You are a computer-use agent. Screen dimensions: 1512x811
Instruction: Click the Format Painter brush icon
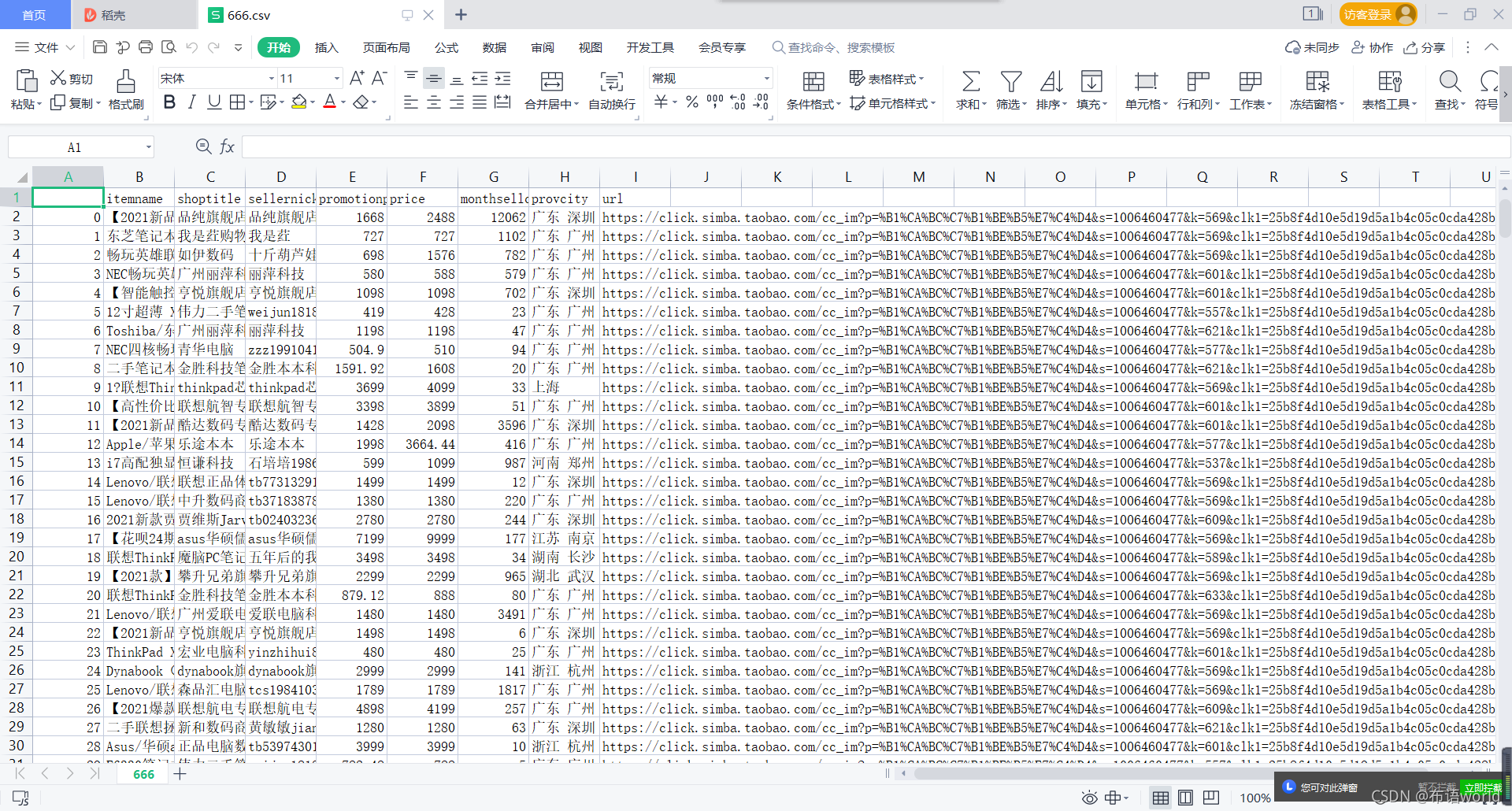126,80
